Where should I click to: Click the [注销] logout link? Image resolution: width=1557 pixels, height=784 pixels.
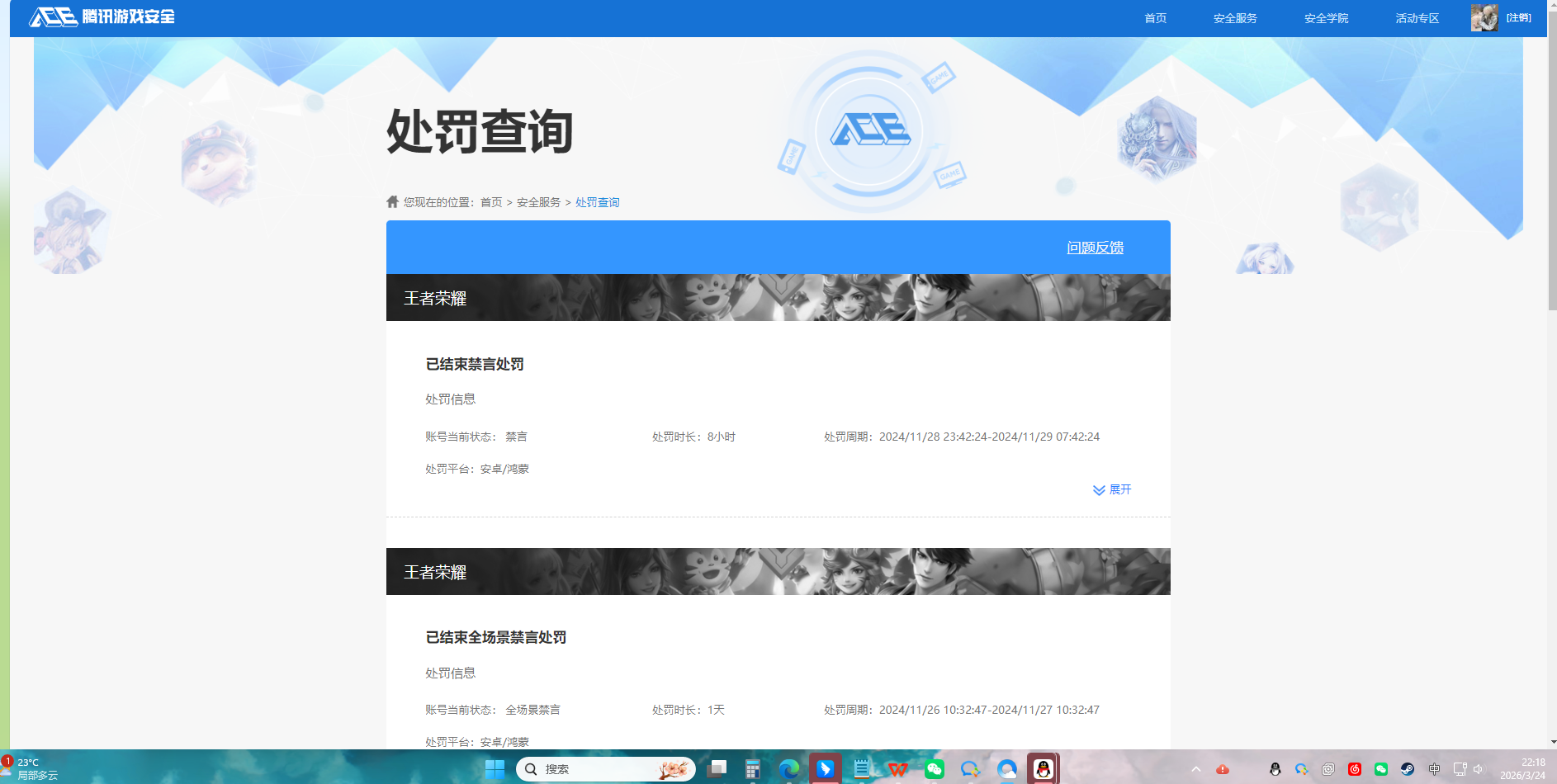click(1519, 17)
